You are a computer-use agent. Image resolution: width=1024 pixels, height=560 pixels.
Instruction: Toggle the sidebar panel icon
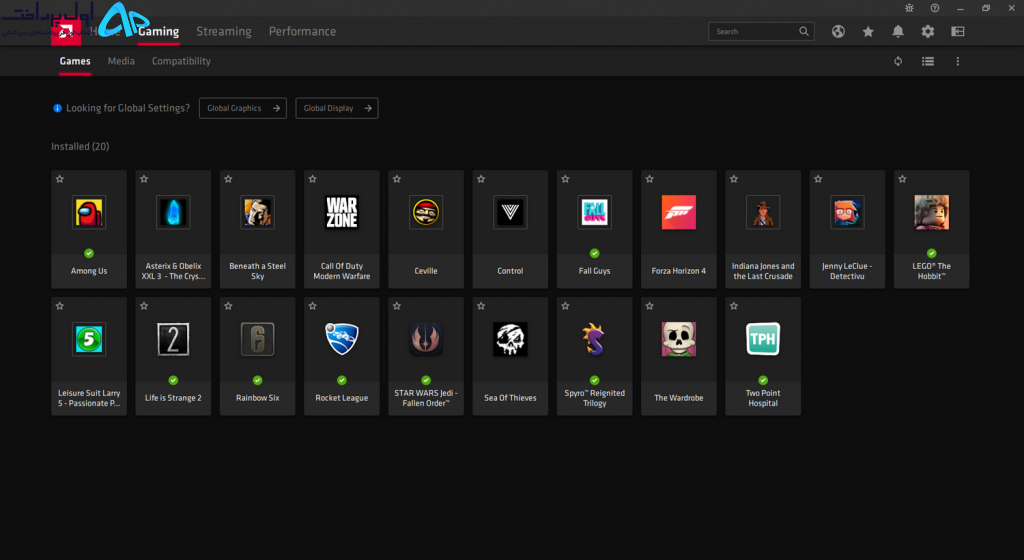958,31
